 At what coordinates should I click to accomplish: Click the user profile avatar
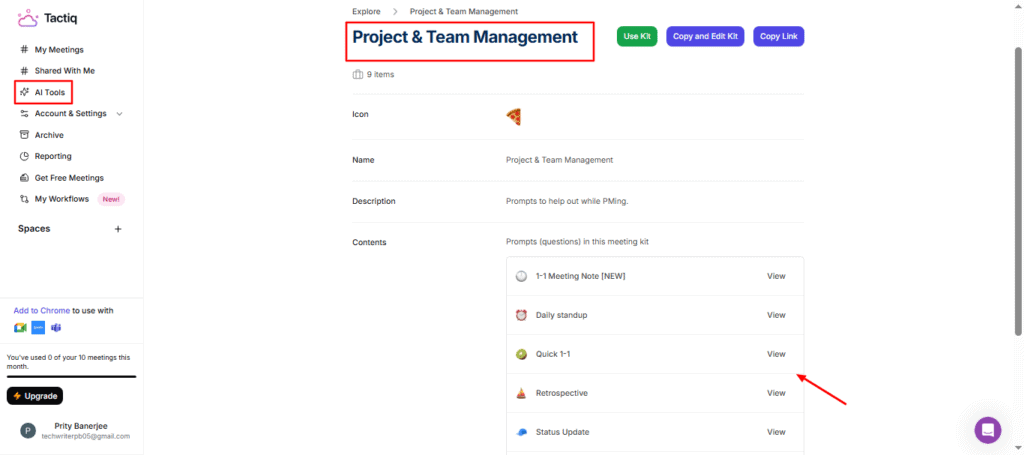pos(28,431)
